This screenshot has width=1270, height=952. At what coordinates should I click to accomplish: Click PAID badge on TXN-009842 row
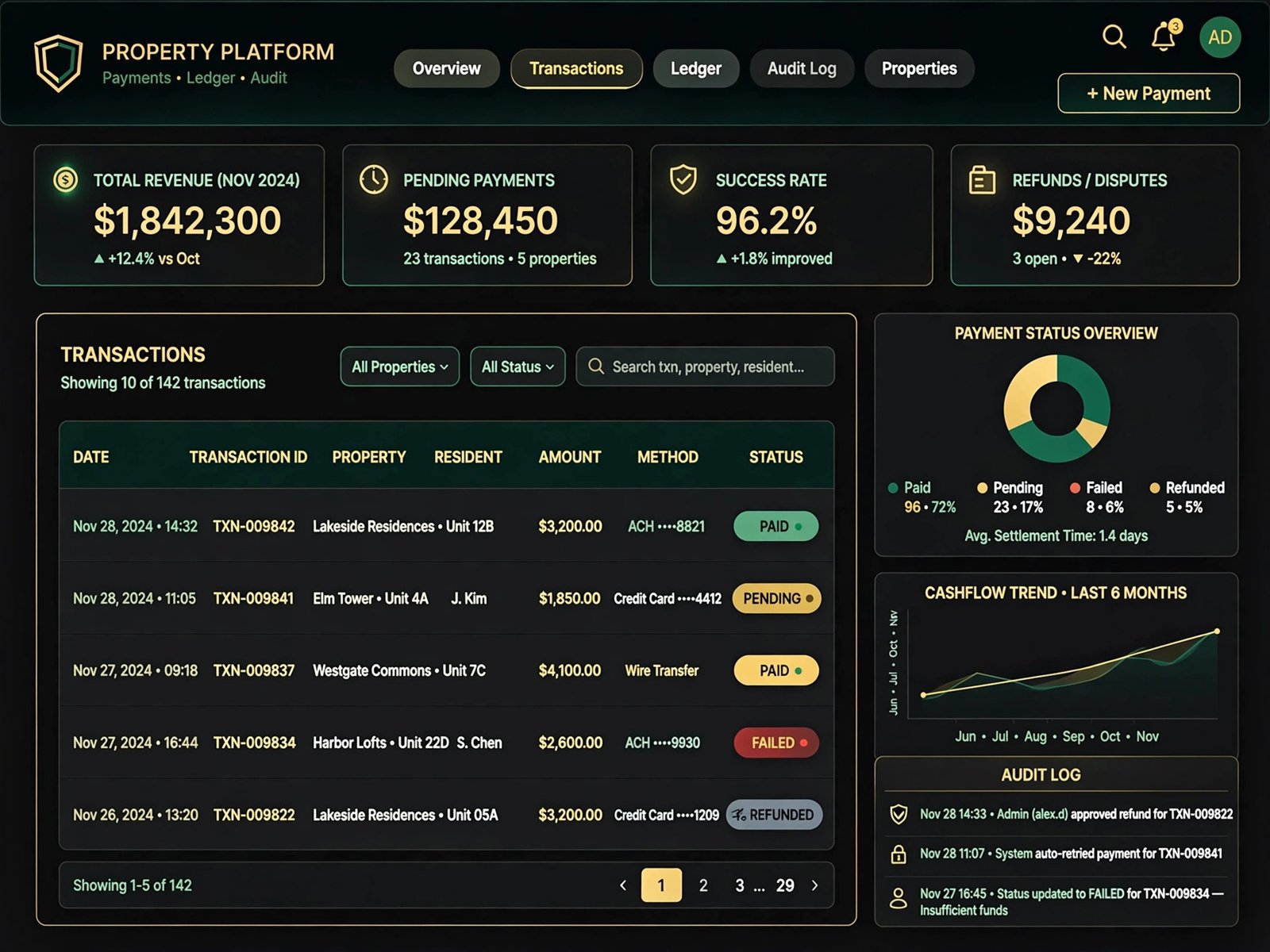tap(776, 527)
